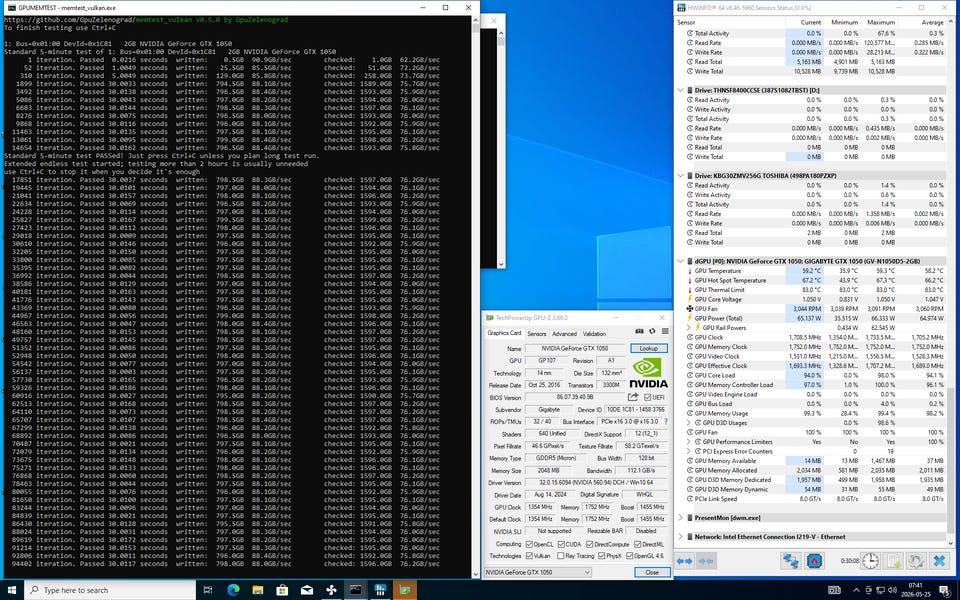The height and width of the screenshot is (600, 960).
Task: Click the taskbar date and time
Action: [916, 590]
